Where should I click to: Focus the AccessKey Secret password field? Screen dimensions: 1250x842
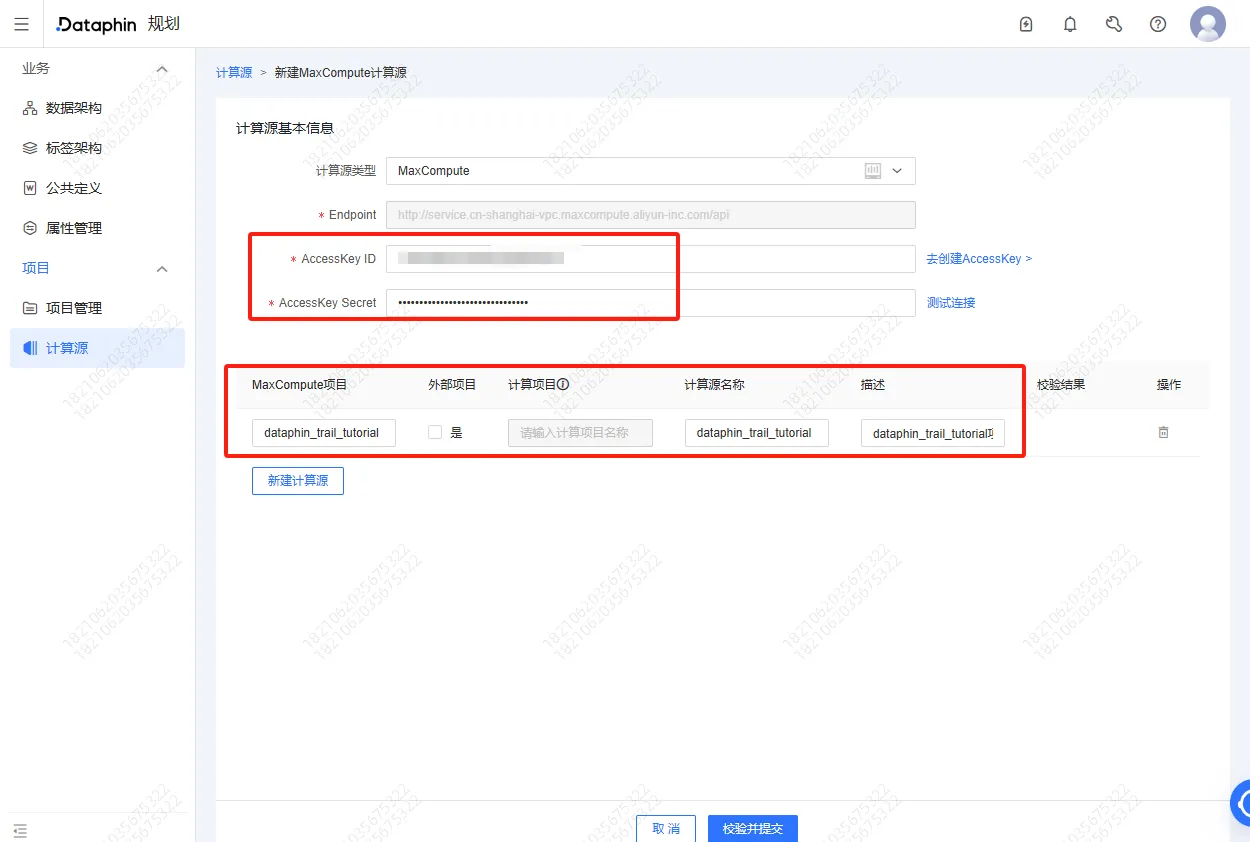(x=650, y=303)
